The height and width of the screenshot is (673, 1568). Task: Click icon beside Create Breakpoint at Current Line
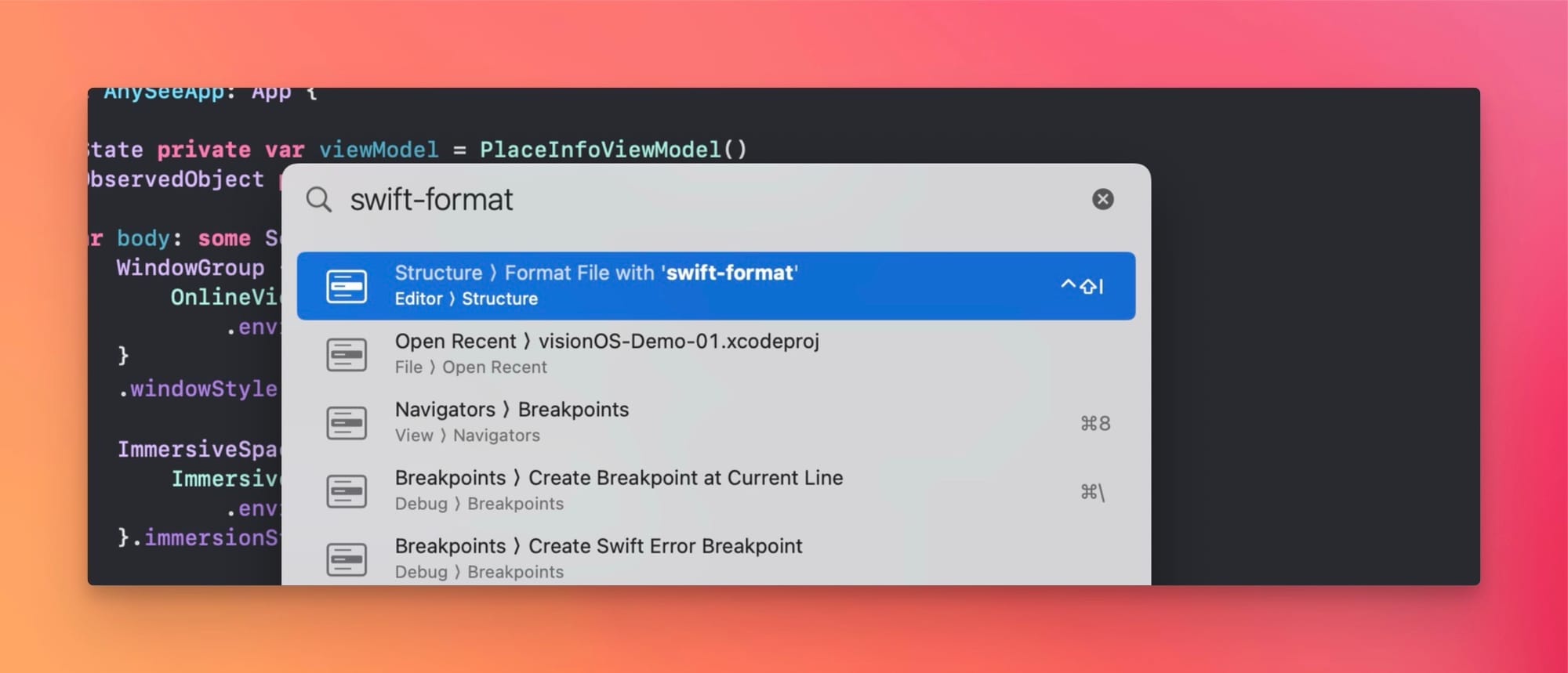pyautogui.click(x=347, y=491)
